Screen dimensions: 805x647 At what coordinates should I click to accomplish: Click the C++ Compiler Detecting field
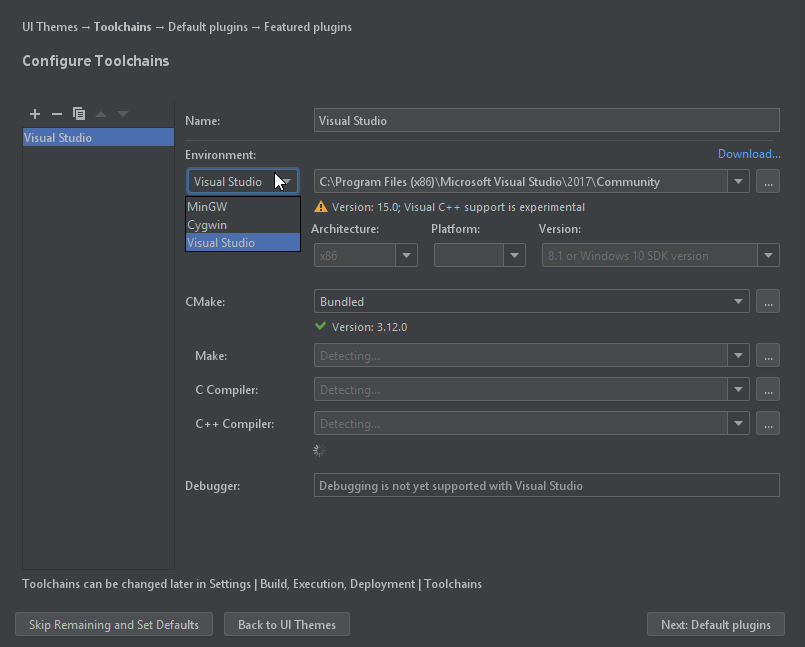tap(521, 423)
